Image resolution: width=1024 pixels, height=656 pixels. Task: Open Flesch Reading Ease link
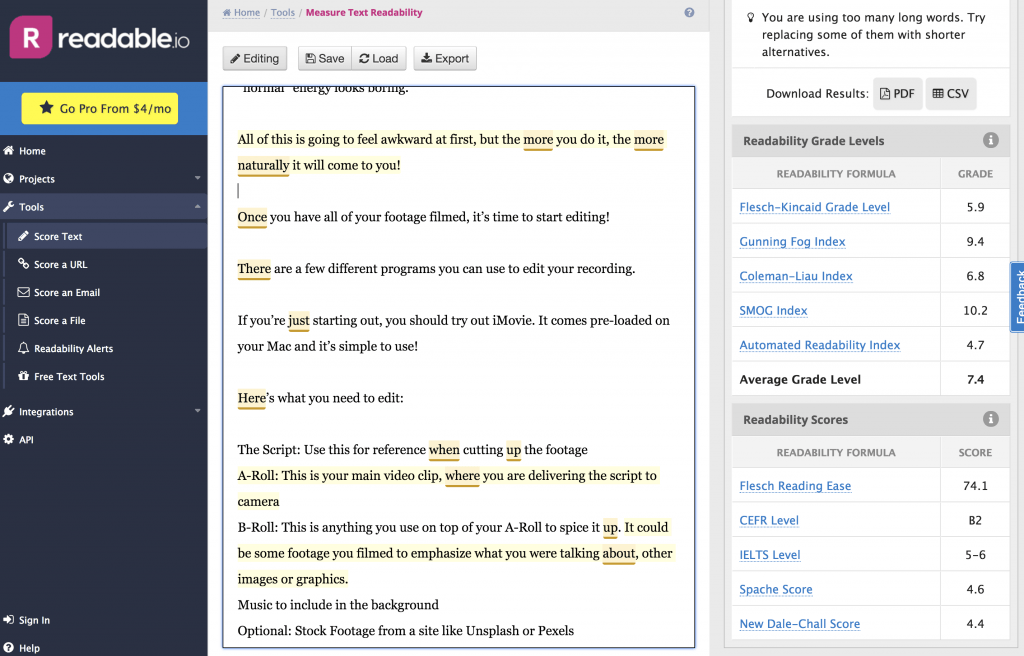(x=795, y=485)
